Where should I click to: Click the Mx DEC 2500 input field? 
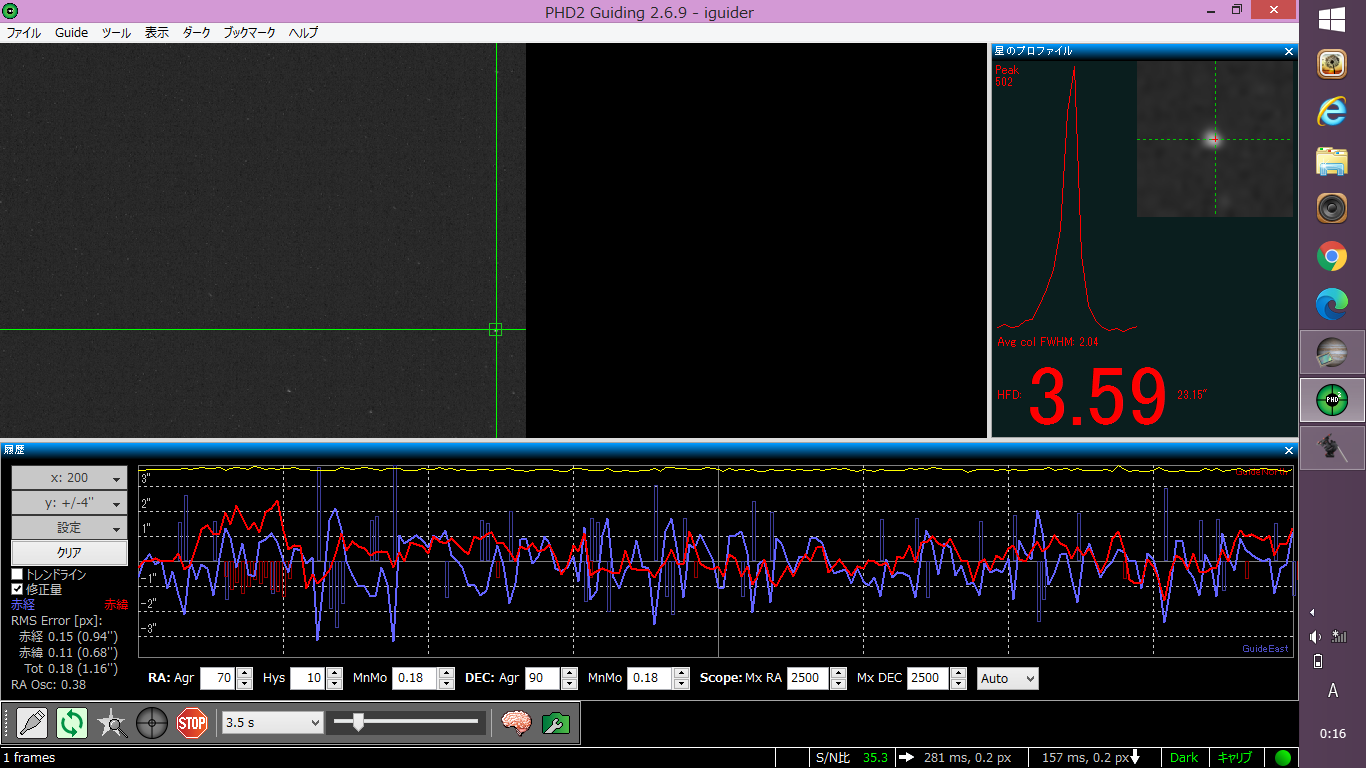(x=929, y=678)
